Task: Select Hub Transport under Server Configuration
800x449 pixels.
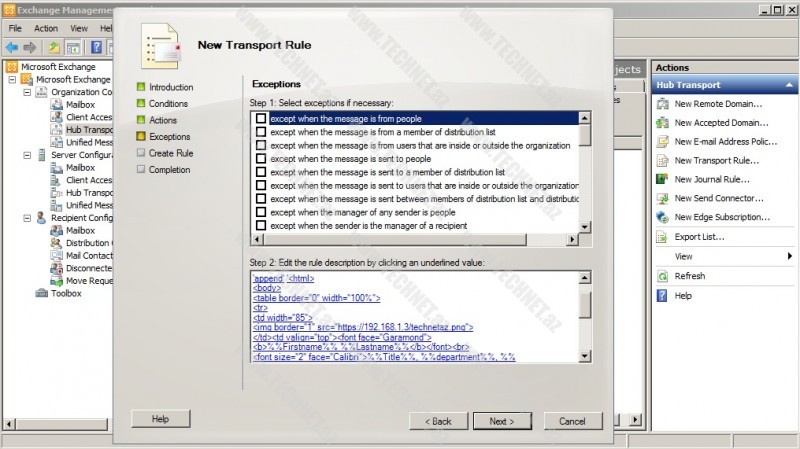Action: [89, 192]
